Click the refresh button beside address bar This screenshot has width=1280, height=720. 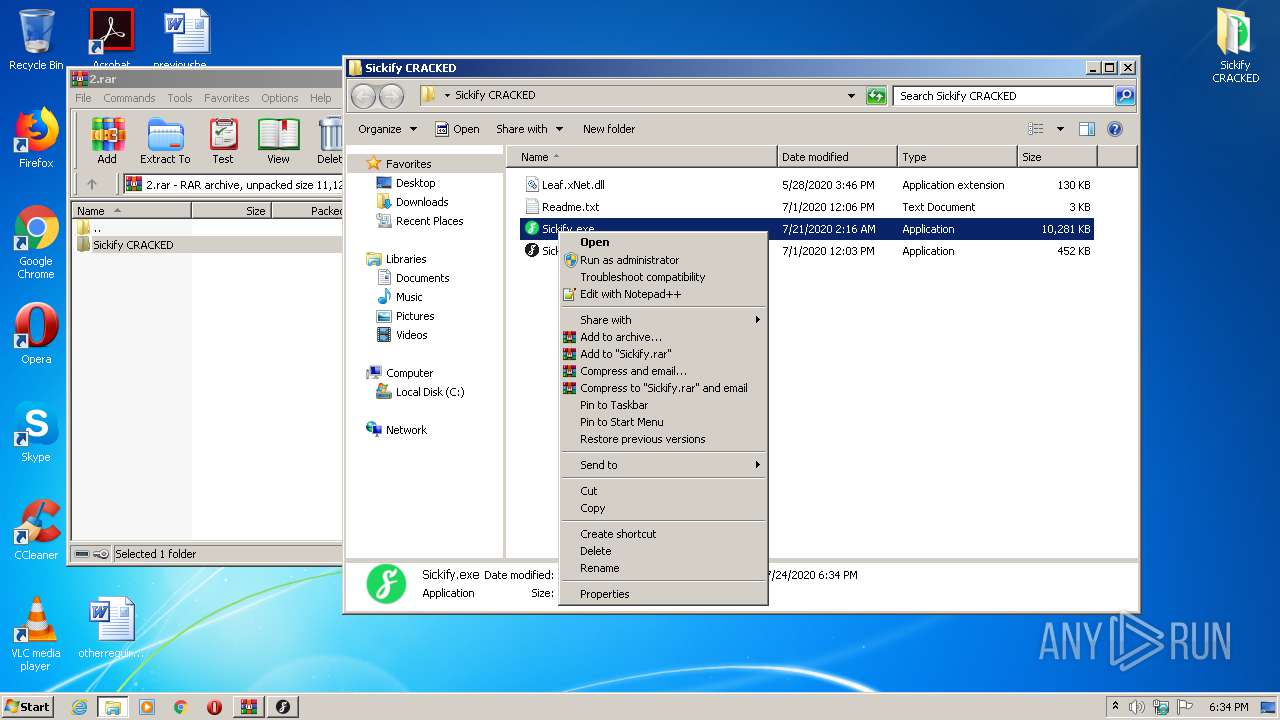coord(876,96)
